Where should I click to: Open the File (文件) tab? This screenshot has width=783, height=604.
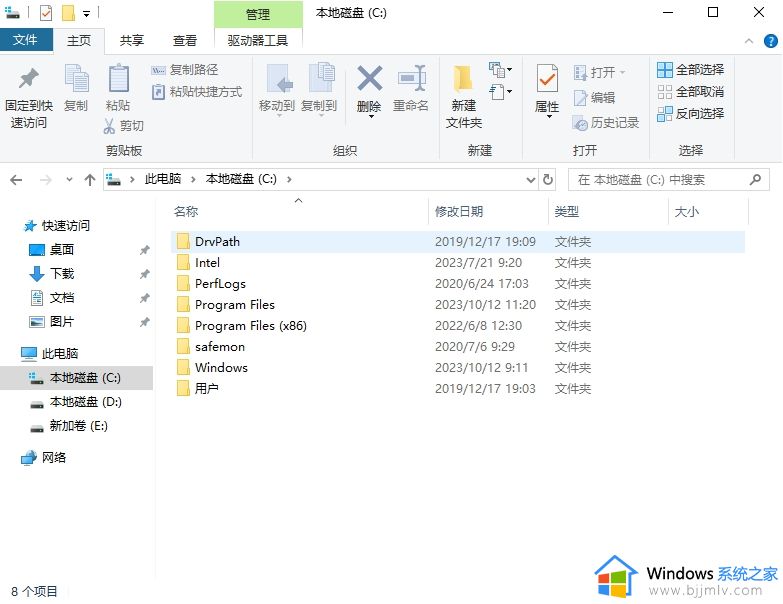click(25, 40)
